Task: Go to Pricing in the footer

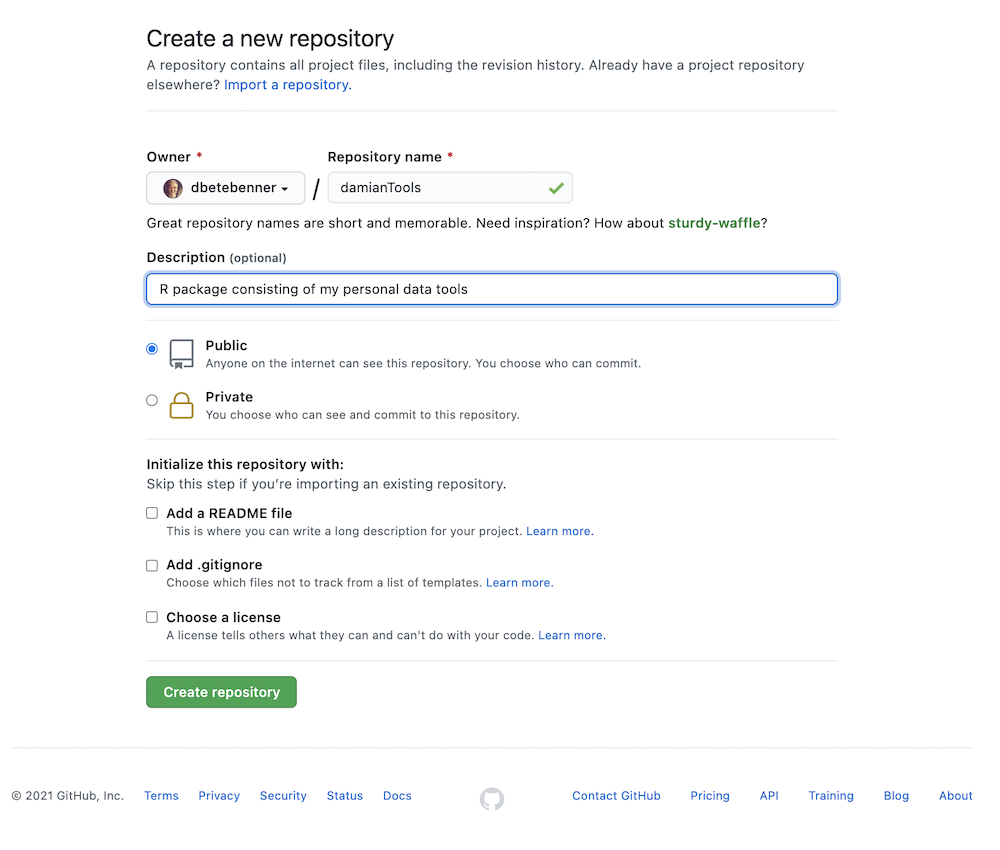Action: click(x=710, y=796)
